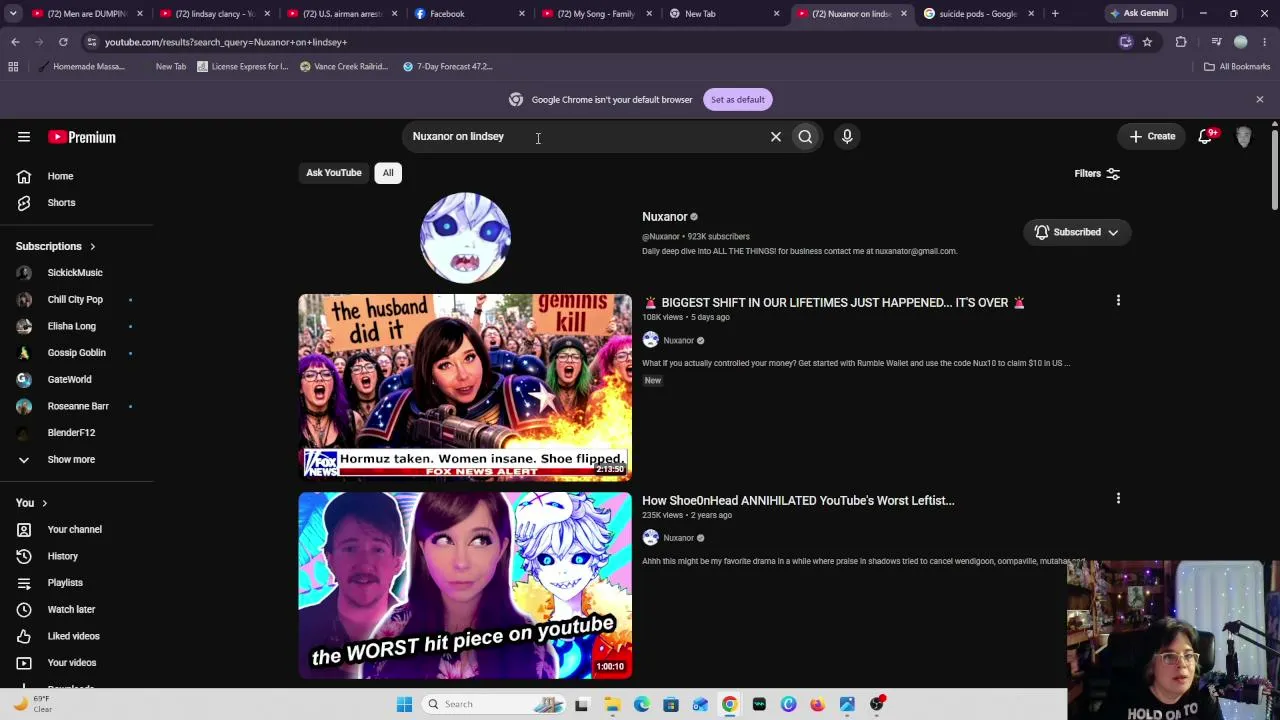Run the search with the magnifier button
This screenshot has height=720, width=1280.
tap(805, 136)
